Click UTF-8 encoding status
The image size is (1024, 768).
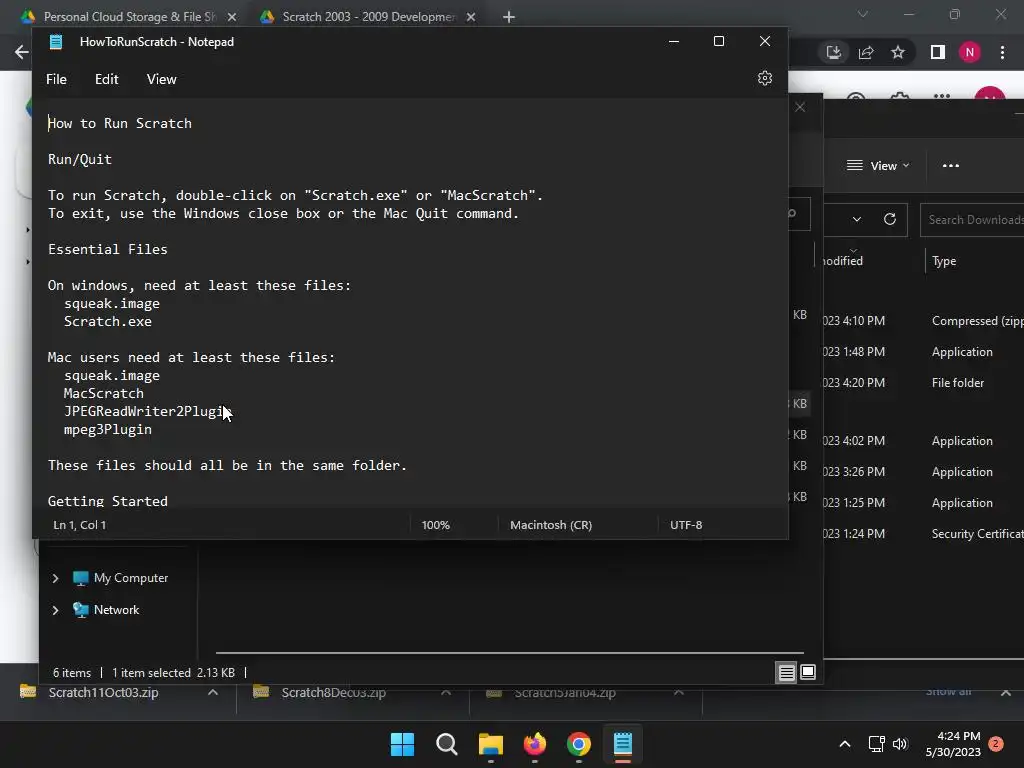click(x=686, y=525)
